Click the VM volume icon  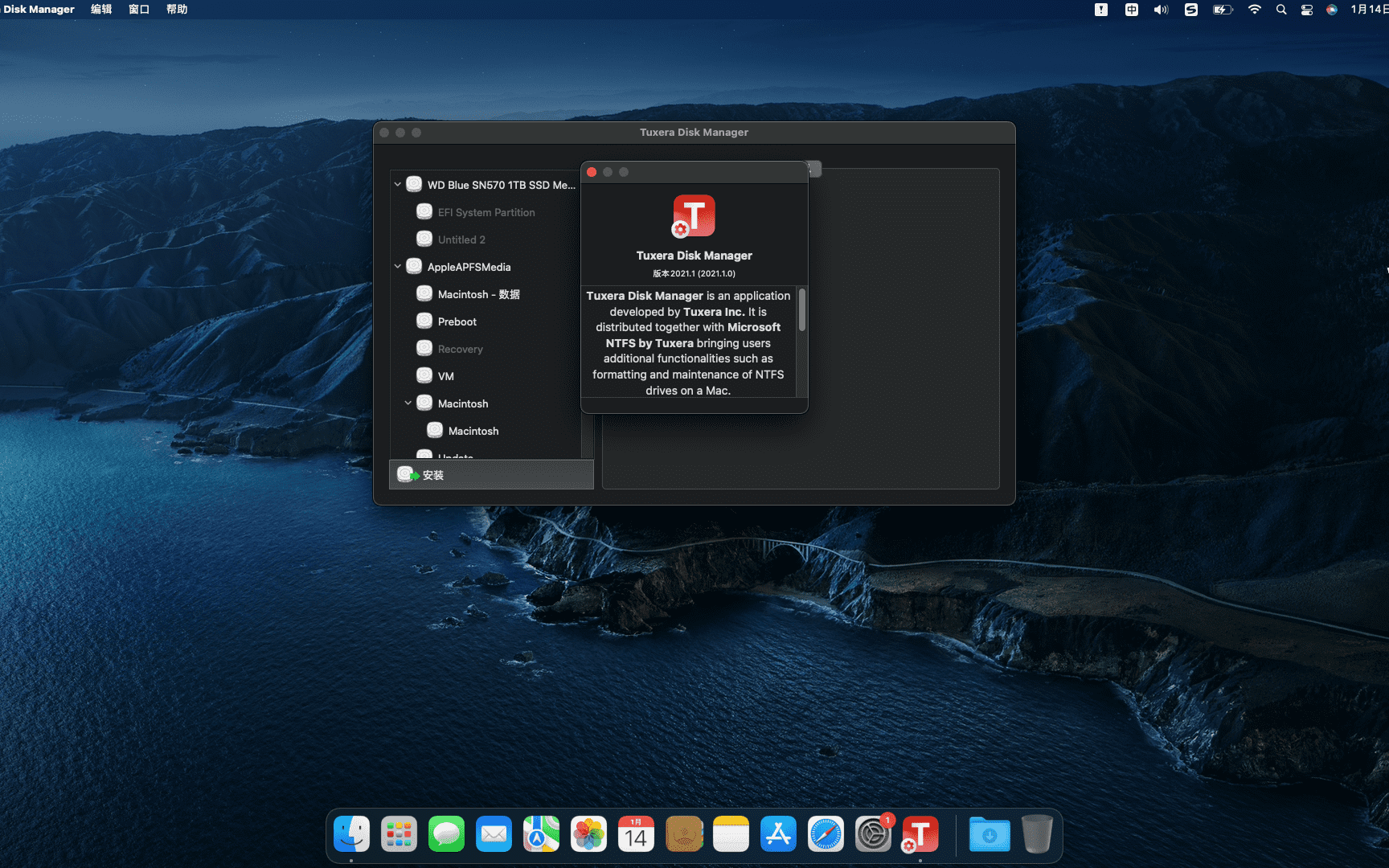click(424, 375)
